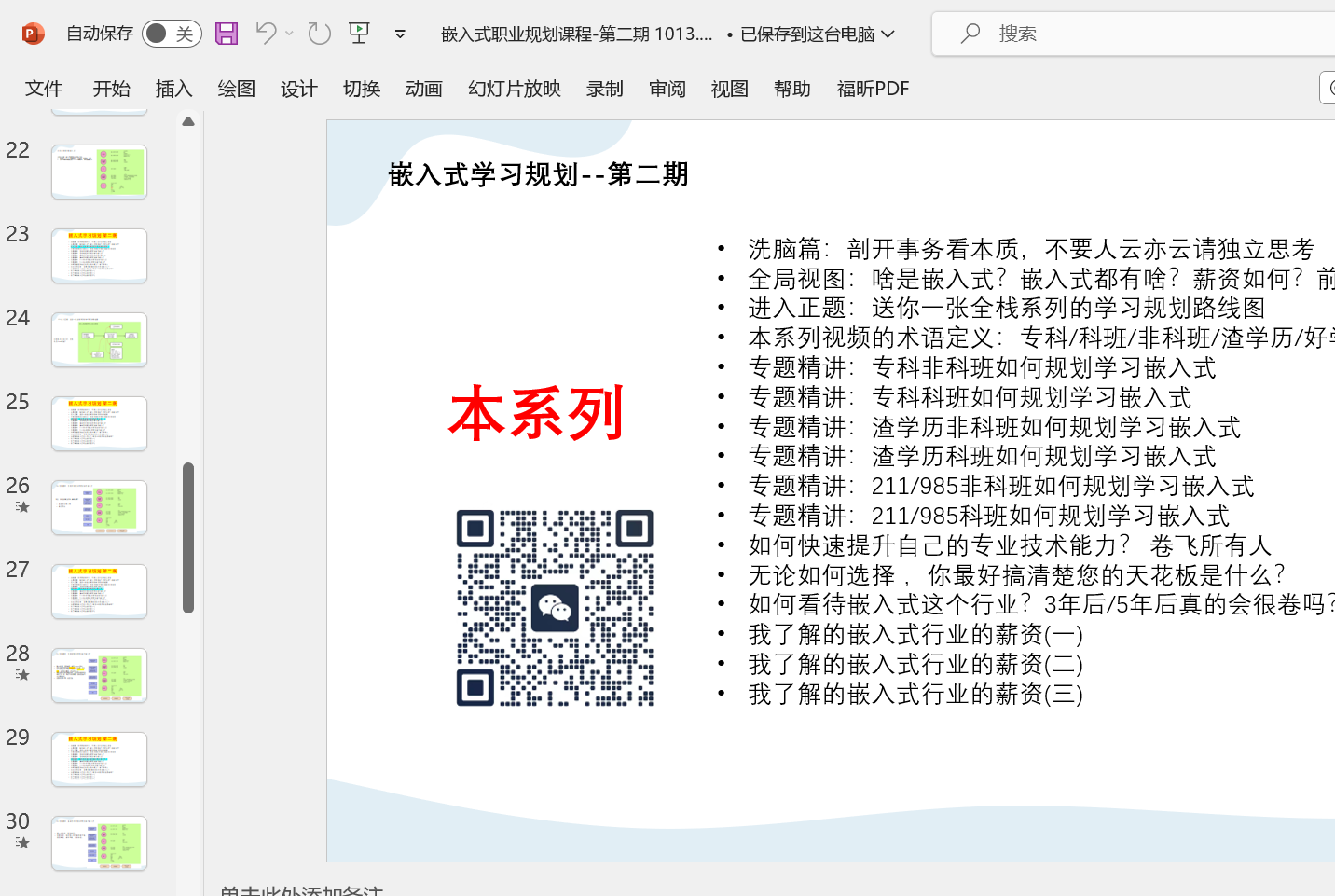Screen dimensions: 1335x896
Task: Open the 设计 ribbon tab
Action: (x=298, y=89)
